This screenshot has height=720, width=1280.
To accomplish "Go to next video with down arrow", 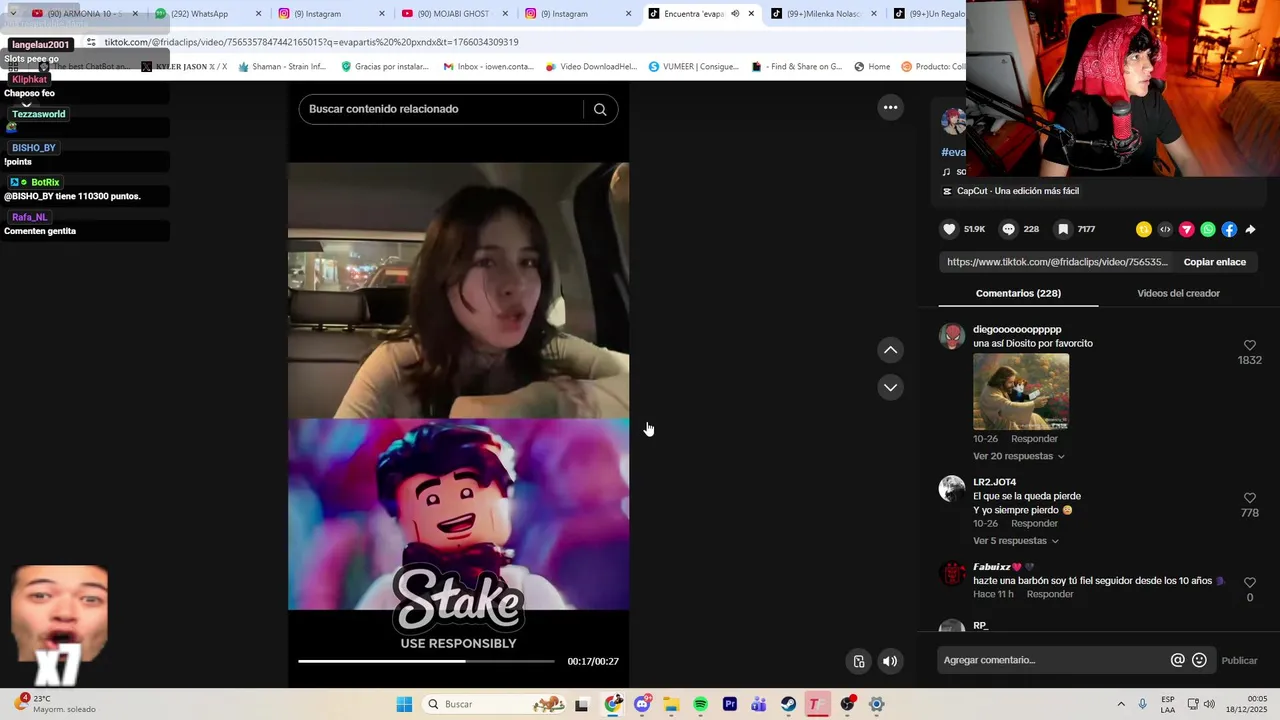I will tap(890, 387).
